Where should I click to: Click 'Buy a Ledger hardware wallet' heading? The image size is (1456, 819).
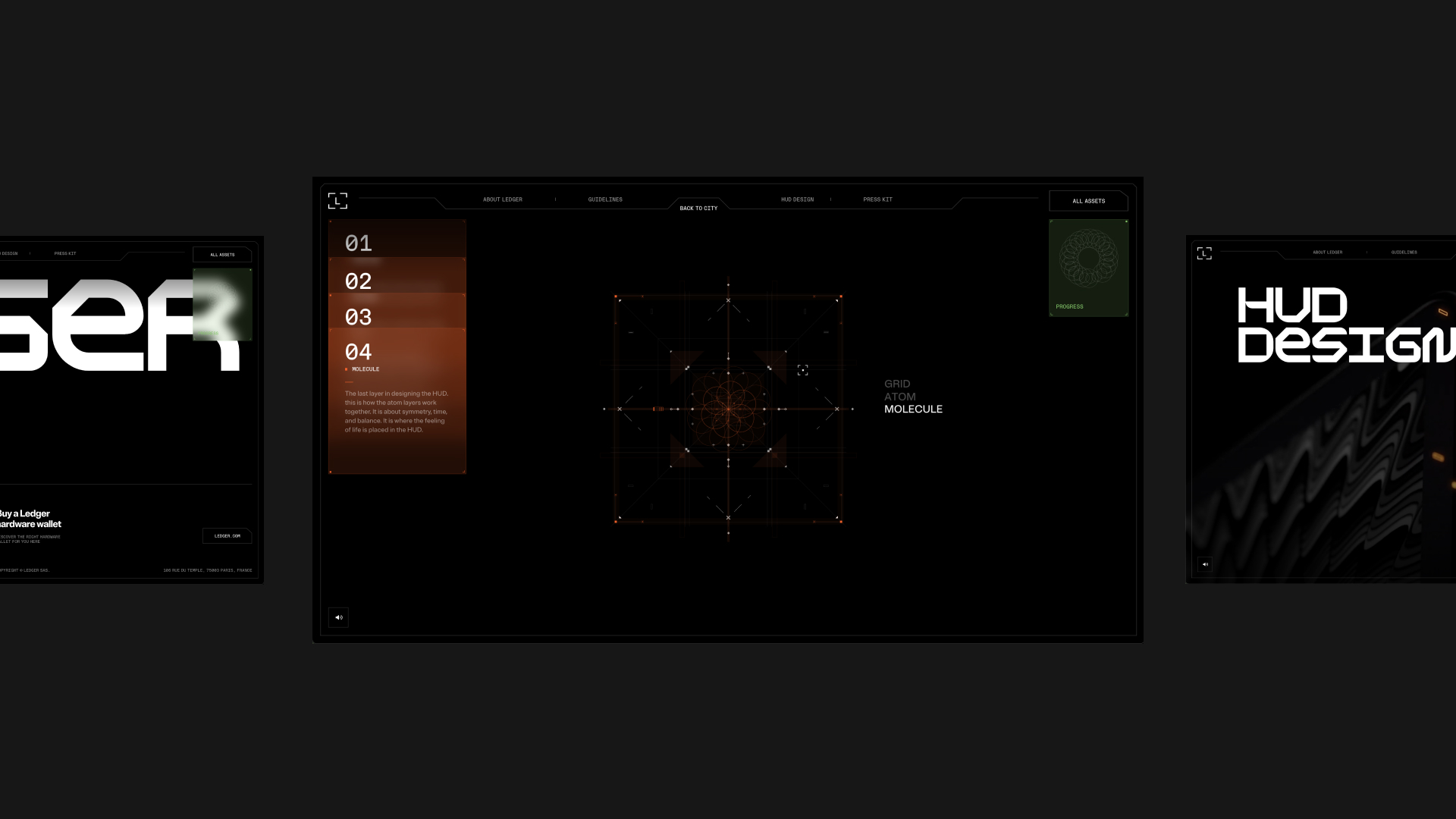[30, 519]
